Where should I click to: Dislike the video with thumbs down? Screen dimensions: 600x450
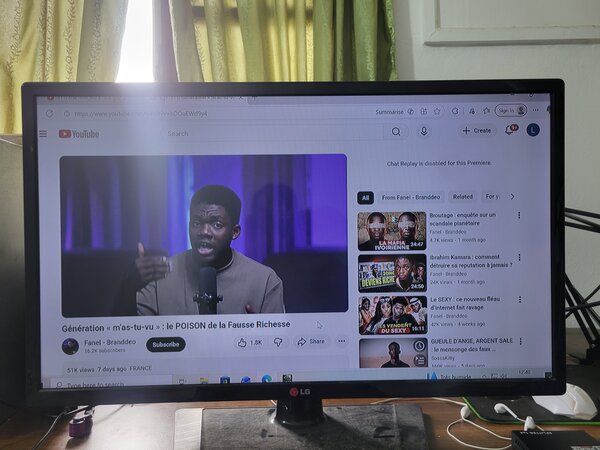(278, 342)
